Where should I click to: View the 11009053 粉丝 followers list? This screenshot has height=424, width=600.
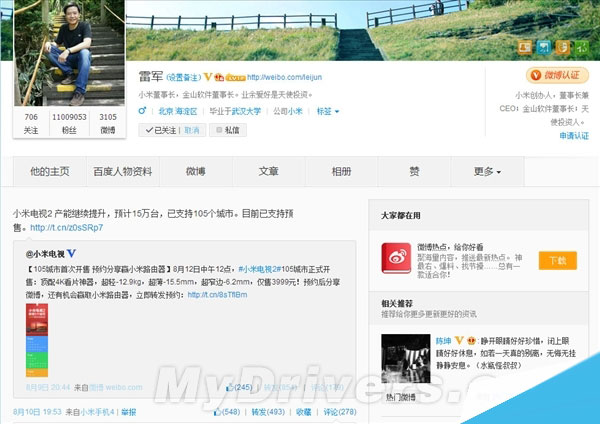pyautogui.click(x=69, y=123)
